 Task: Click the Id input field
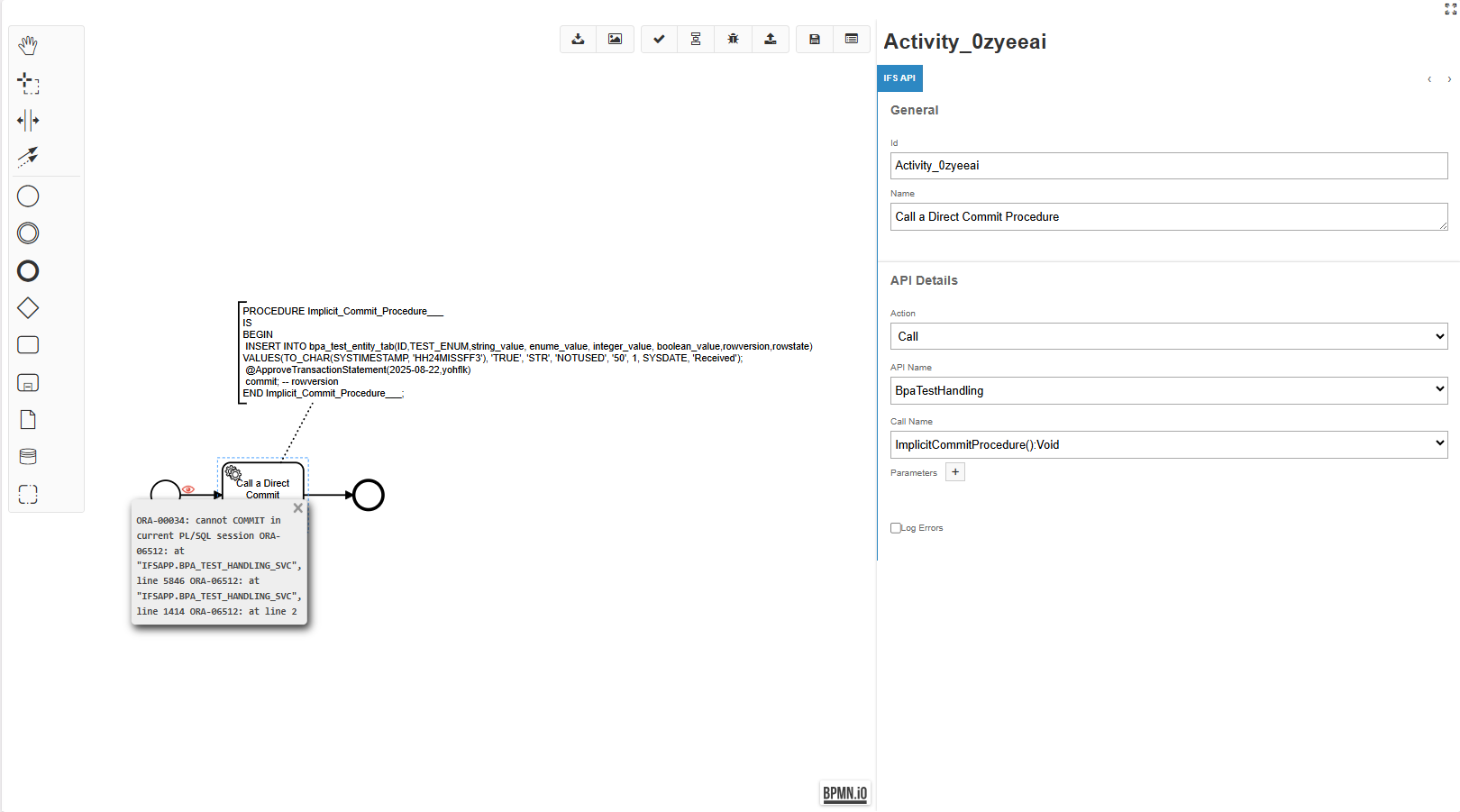click(1169, 166)
